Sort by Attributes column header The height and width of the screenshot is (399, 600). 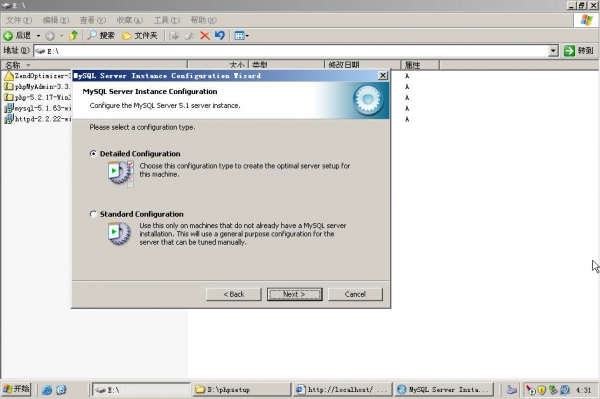click(420, 65)
